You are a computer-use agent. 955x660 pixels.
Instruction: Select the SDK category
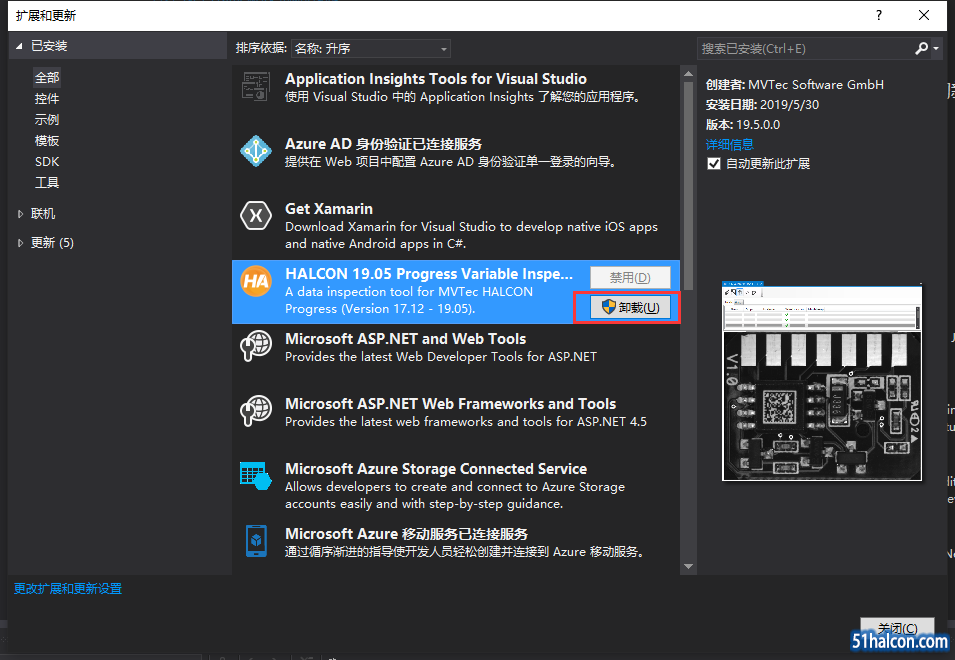(47, 161)
